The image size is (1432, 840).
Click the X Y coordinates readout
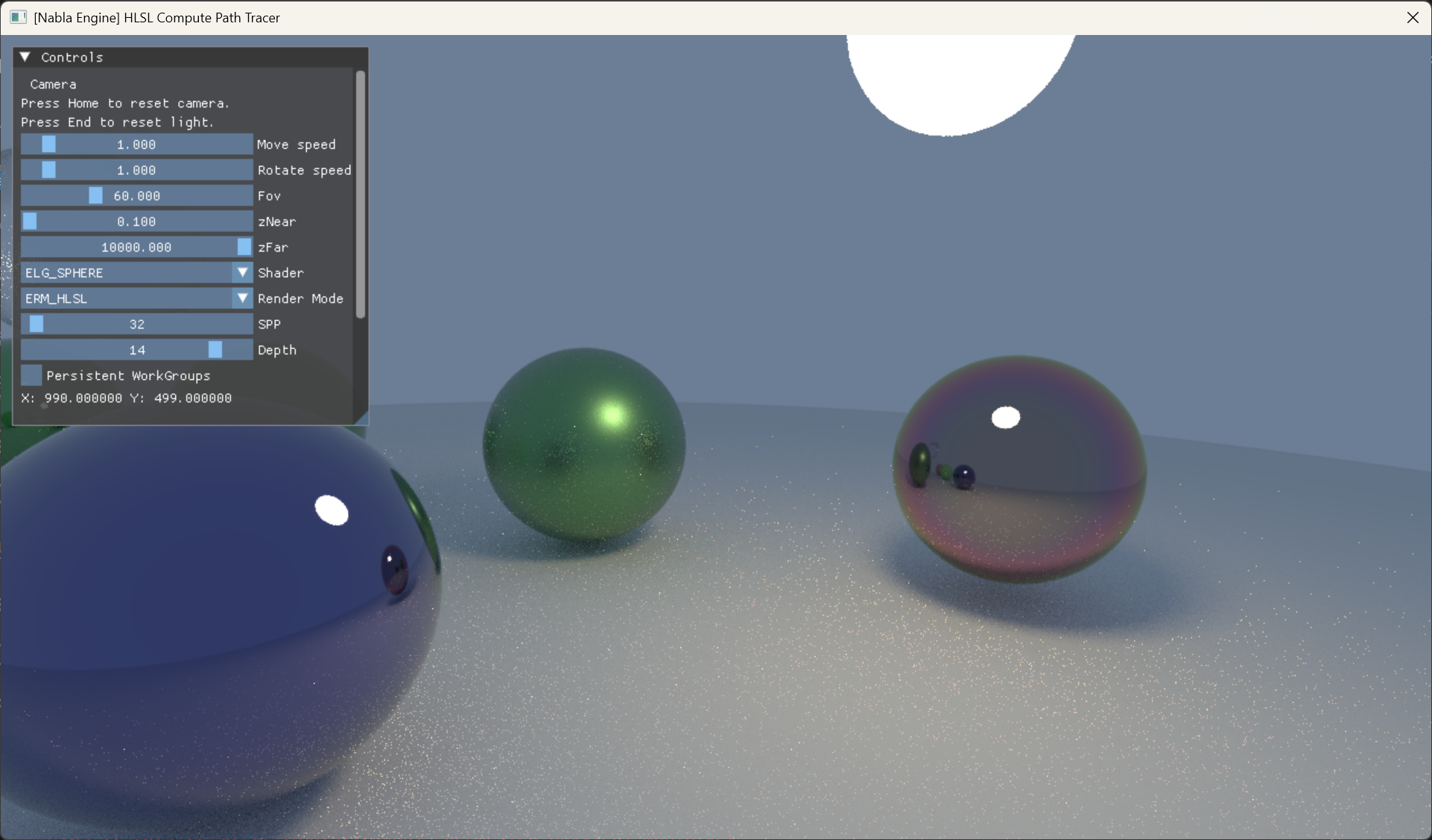point(127,398)
